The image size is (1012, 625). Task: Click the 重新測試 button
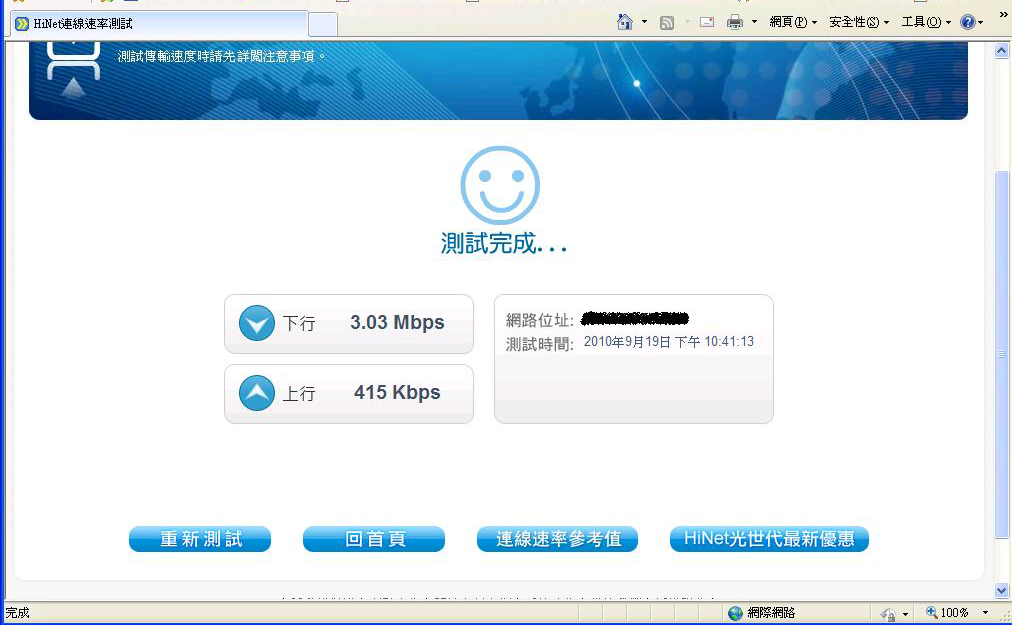200,538
